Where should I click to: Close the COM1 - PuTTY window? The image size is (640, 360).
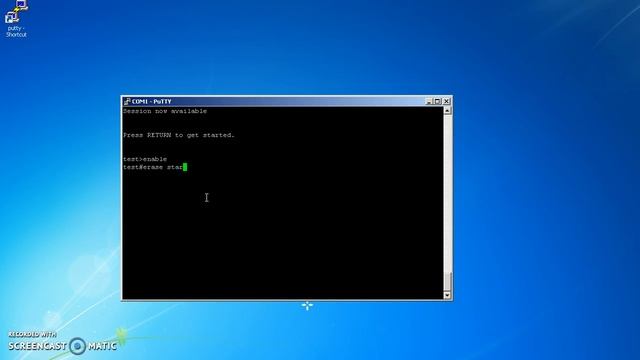point(447,101)
